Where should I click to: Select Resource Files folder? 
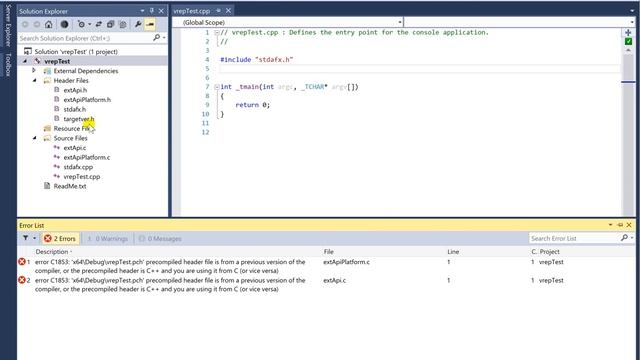click(72, 129)
